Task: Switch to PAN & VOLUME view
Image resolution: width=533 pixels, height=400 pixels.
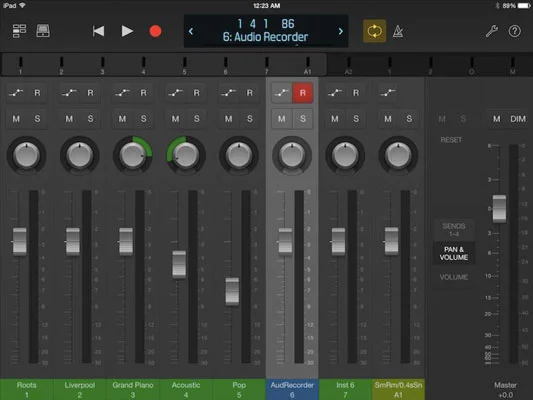Action: (x=454, y=253)
